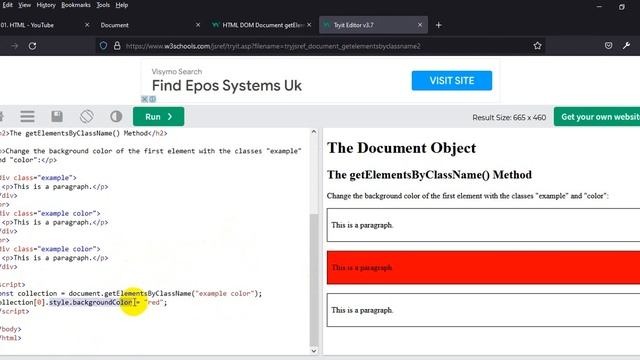The width and height of the screenshot is (640, 360).
Task: Save the code with floppy icon
Action: (x=57, y=116)
